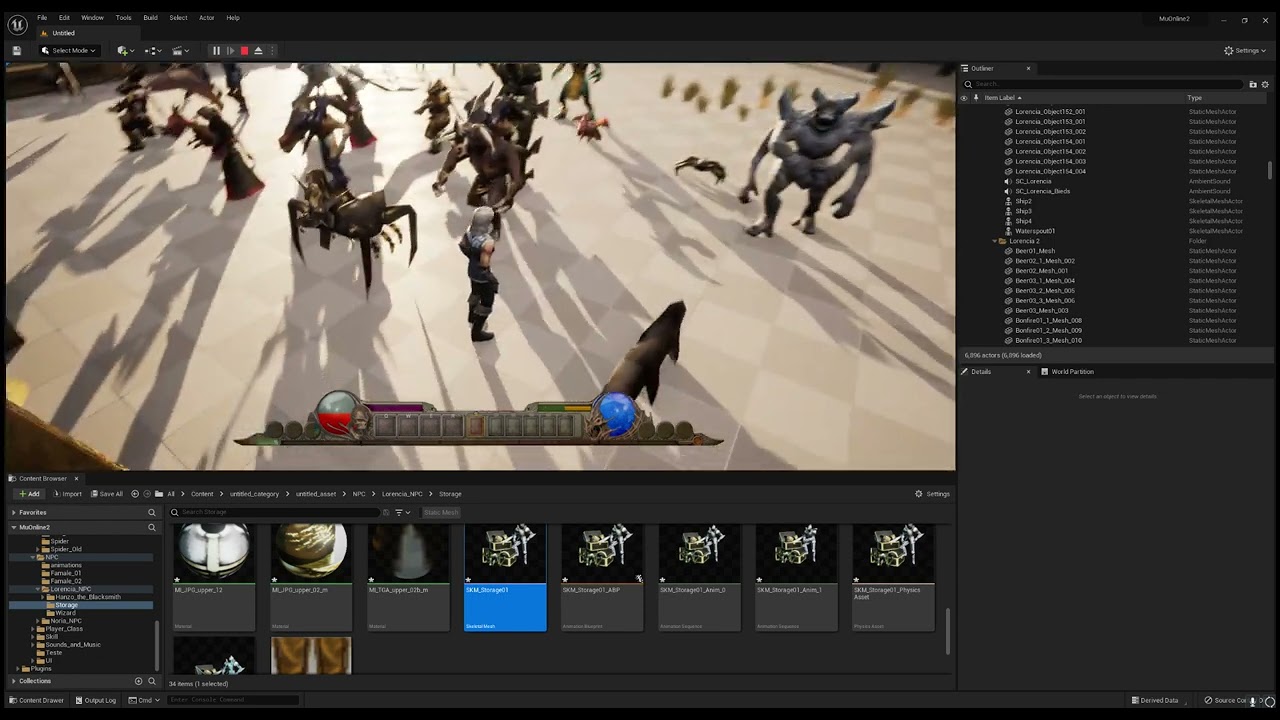
Task: Pause the play-in-editor simulation
Action: (216, 51)
